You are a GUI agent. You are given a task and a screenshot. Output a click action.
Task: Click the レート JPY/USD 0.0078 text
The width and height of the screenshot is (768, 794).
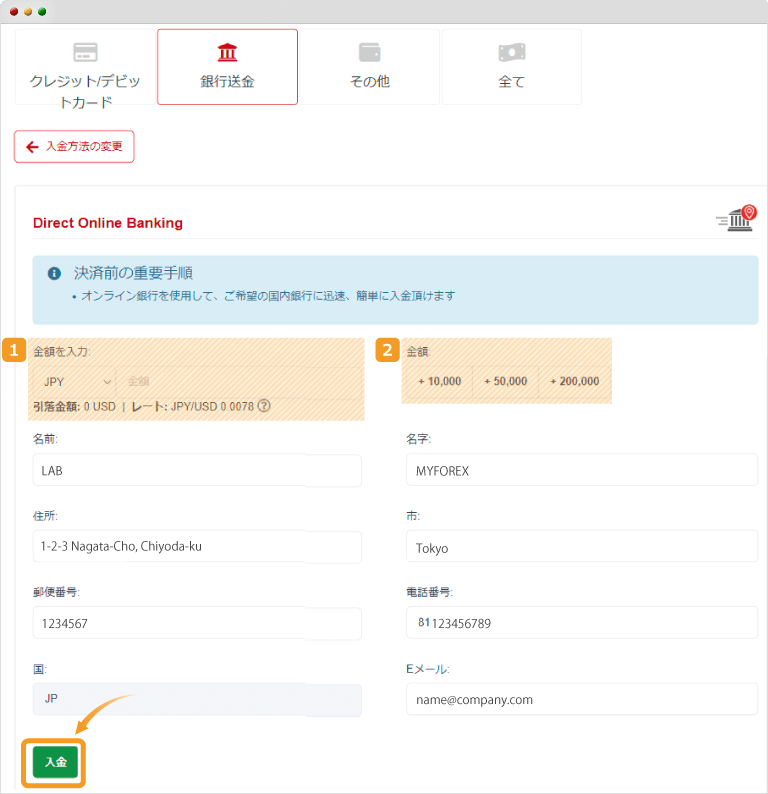pos(193,407)
